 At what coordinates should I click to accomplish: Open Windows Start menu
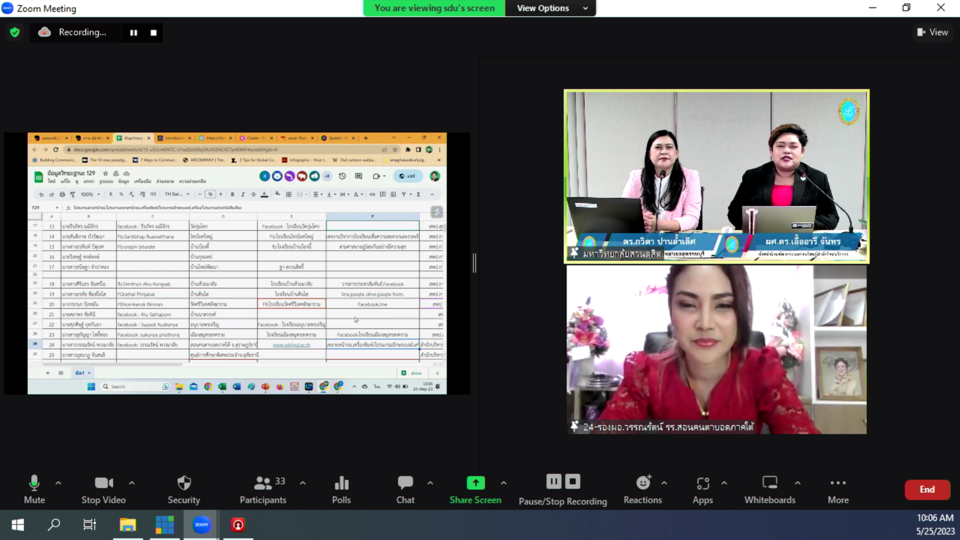click(18, 525)
